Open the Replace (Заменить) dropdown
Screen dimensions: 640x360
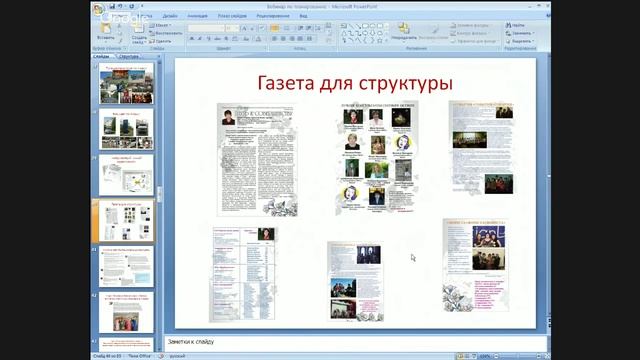click(520, 33)
